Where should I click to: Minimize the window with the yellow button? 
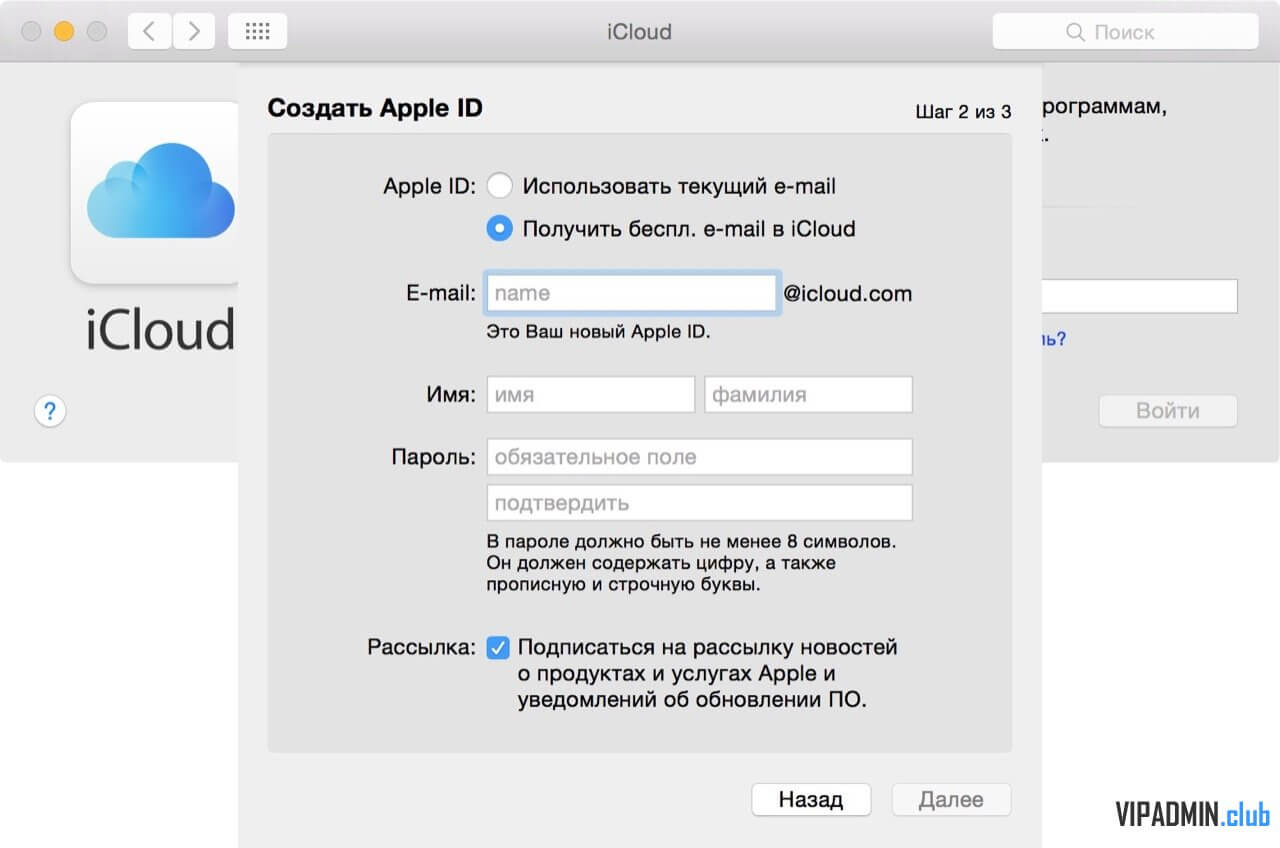click(x=64, y=32)
